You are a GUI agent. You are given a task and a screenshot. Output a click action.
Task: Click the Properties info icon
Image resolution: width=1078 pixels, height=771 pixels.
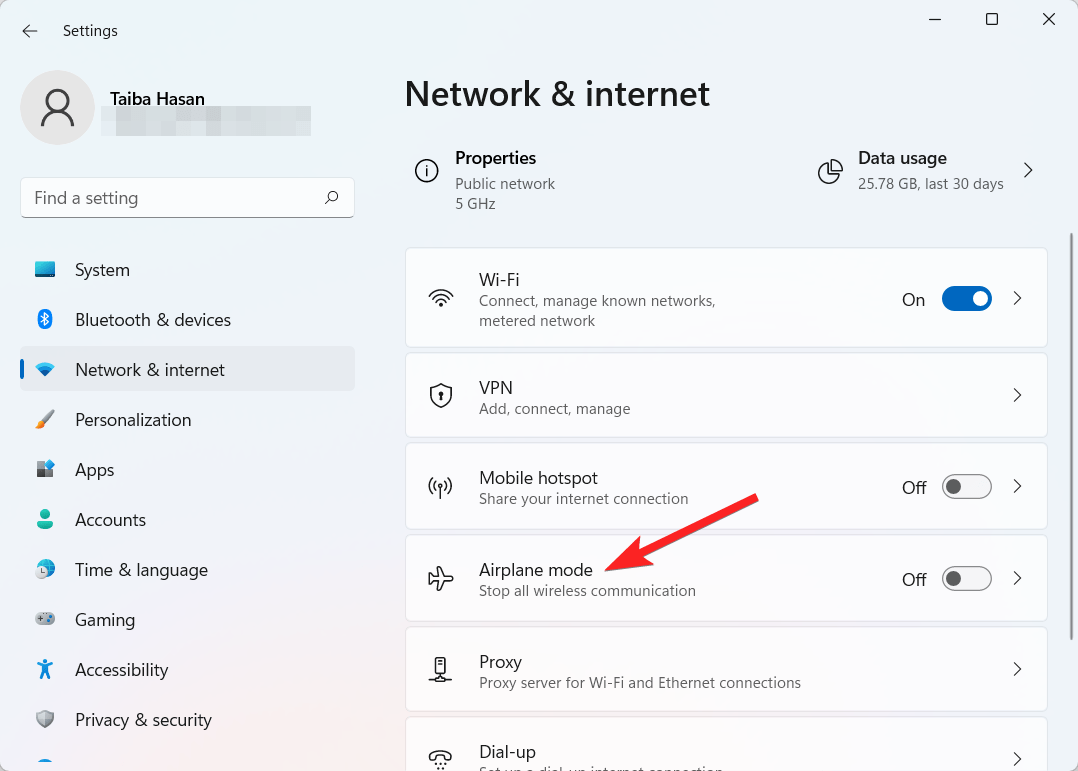(427, 171)
